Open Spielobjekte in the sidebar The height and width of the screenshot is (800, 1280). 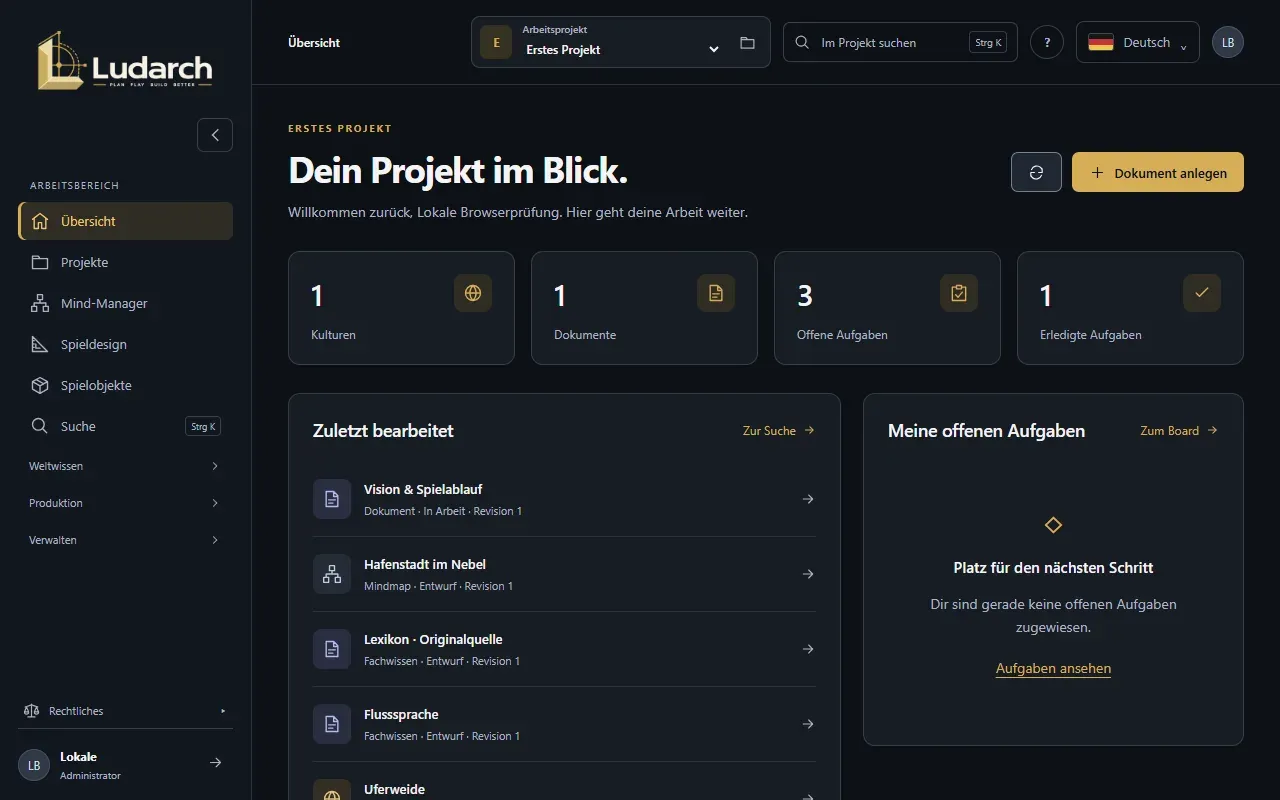point(125,385)
